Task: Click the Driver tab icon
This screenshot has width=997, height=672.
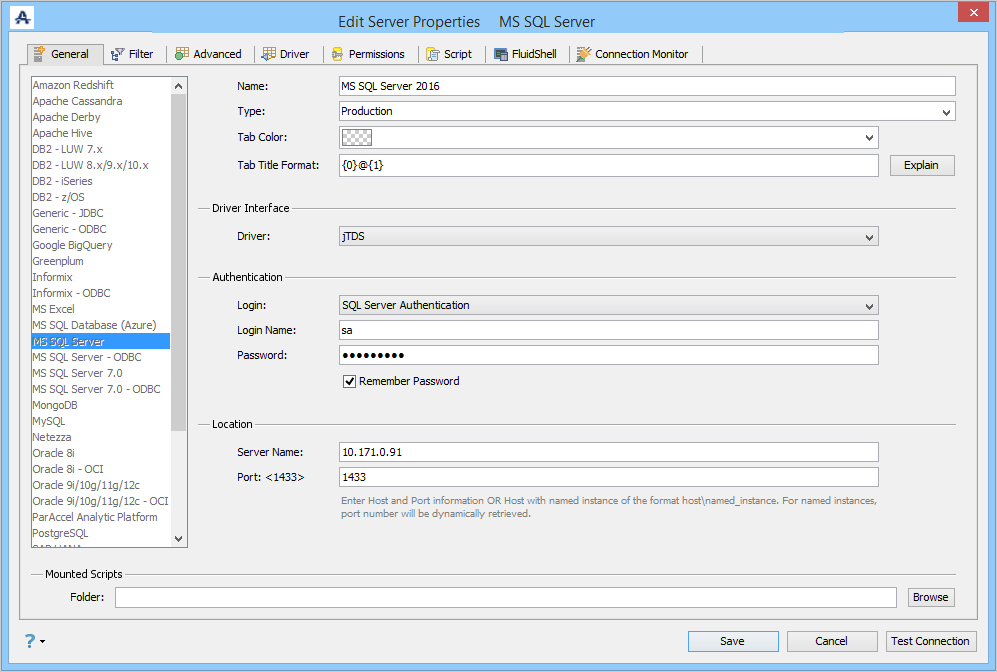Action: coord(269,54)
